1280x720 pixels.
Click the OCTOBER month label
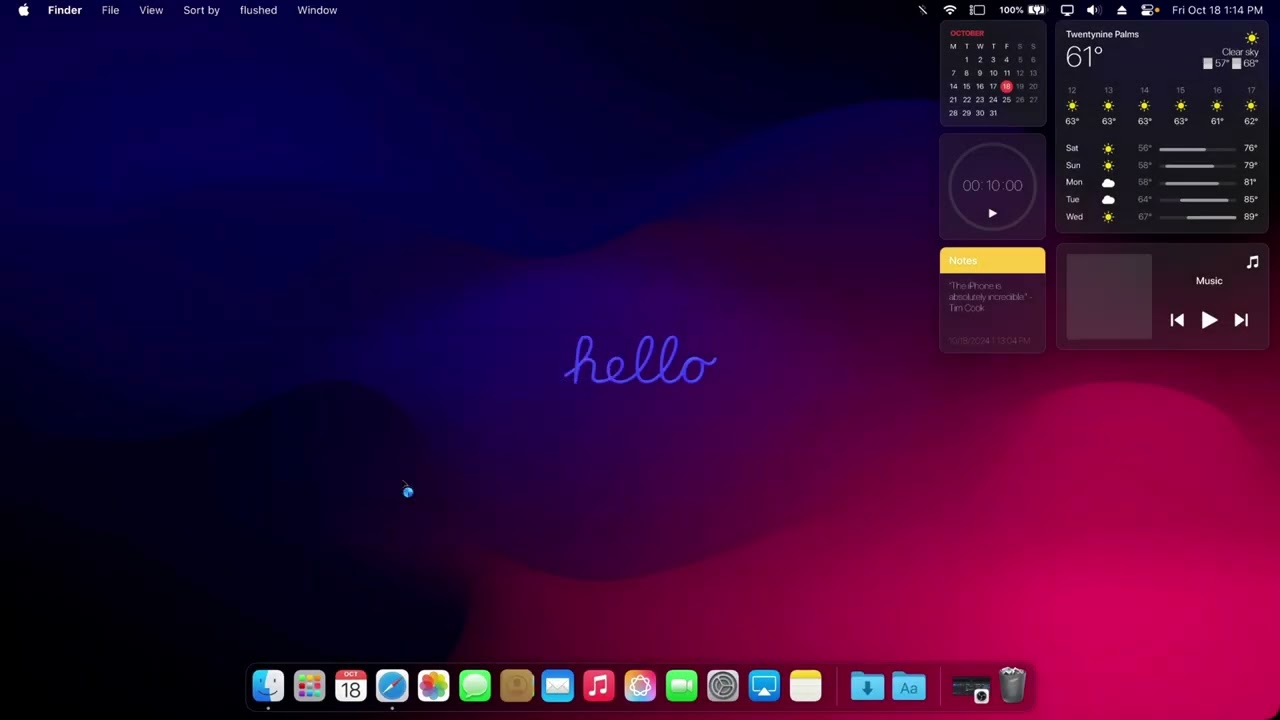pyautogui.click(x=967, y=33)
